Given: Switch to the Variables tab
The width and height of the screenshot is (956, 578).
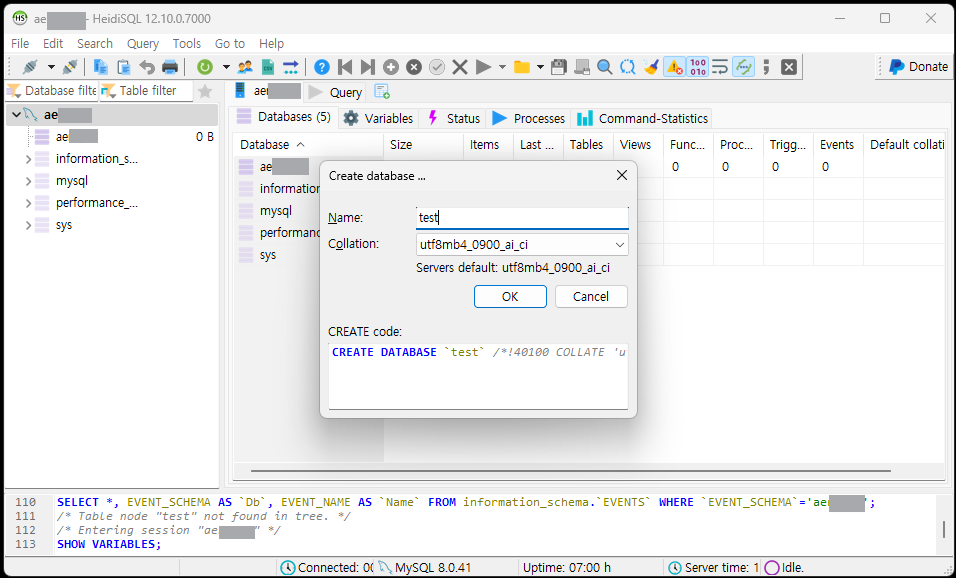Looking at the screenshot, I should [x=379, y=118].
